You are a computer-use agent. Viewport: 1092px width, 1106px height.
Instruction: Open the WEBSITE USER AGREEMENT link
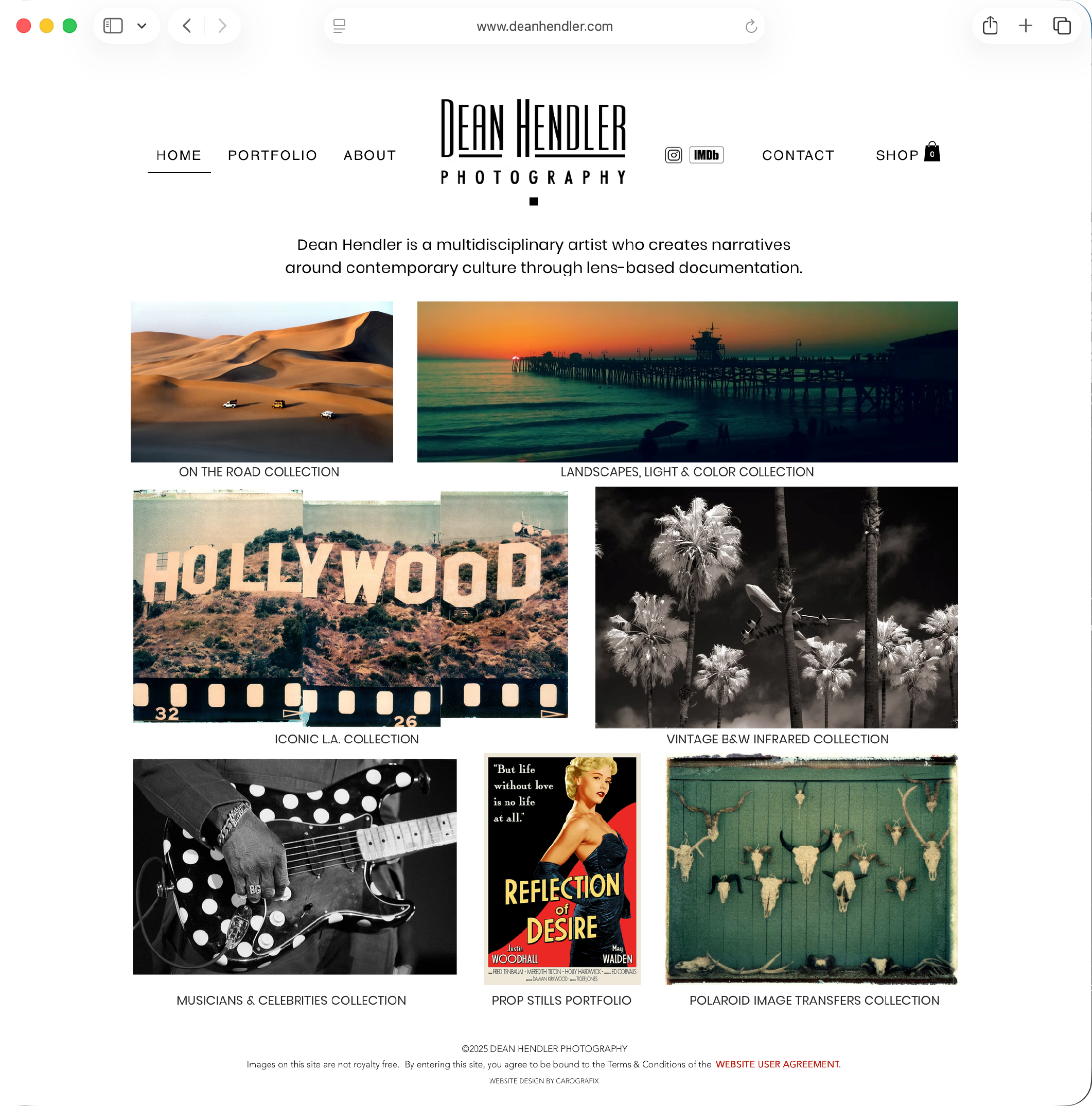tap(778, 1064)
